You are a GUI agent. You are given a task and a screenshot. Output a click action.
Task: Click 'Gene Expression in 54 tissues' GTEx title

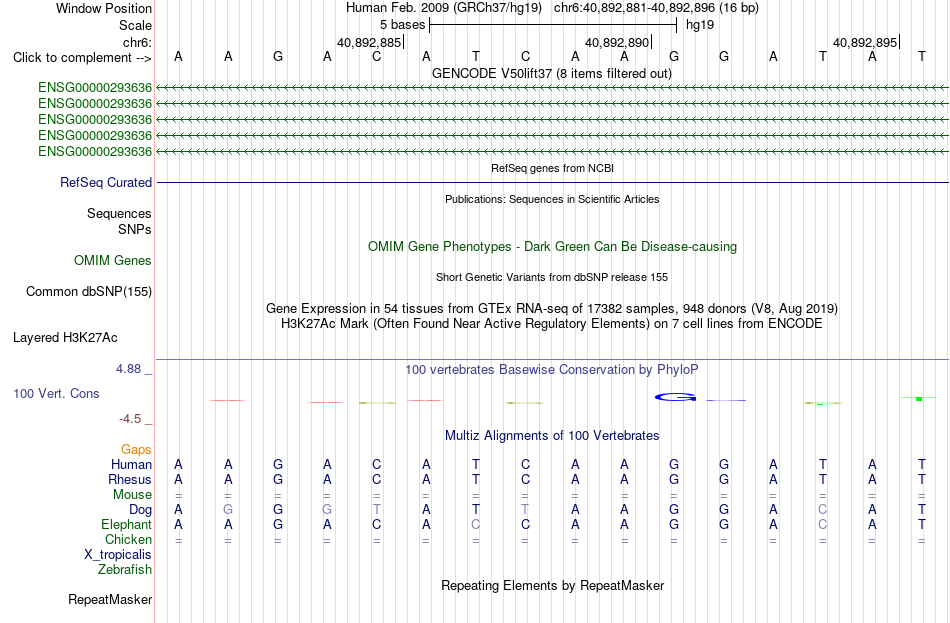(552, 308)
